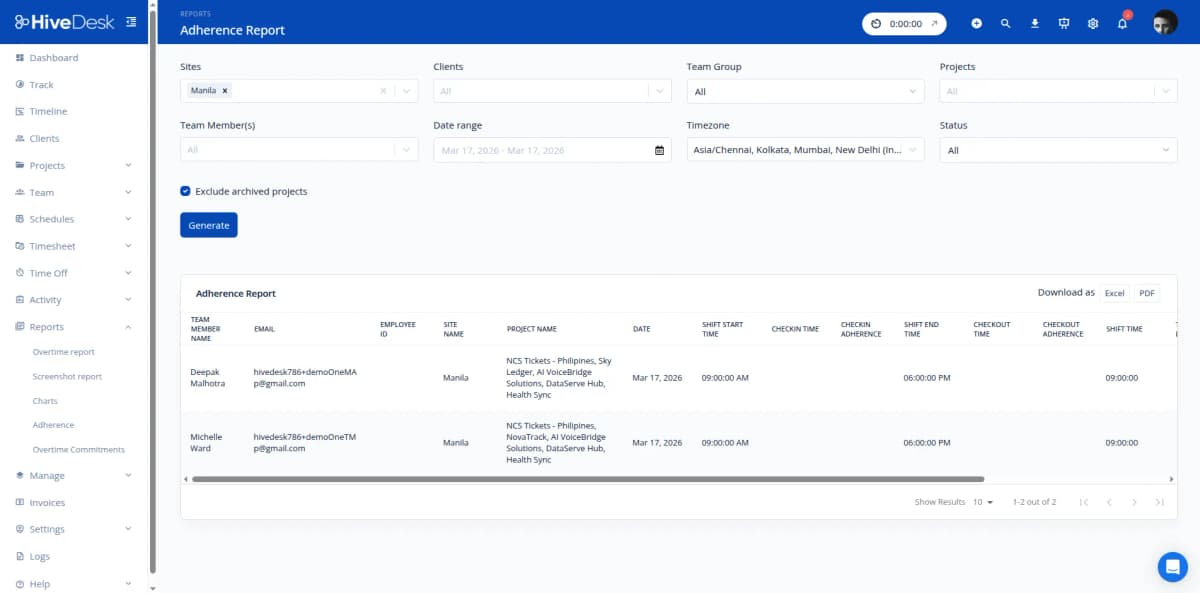
Task: Open the Clients dropdown filter
Action: point(551,90)
